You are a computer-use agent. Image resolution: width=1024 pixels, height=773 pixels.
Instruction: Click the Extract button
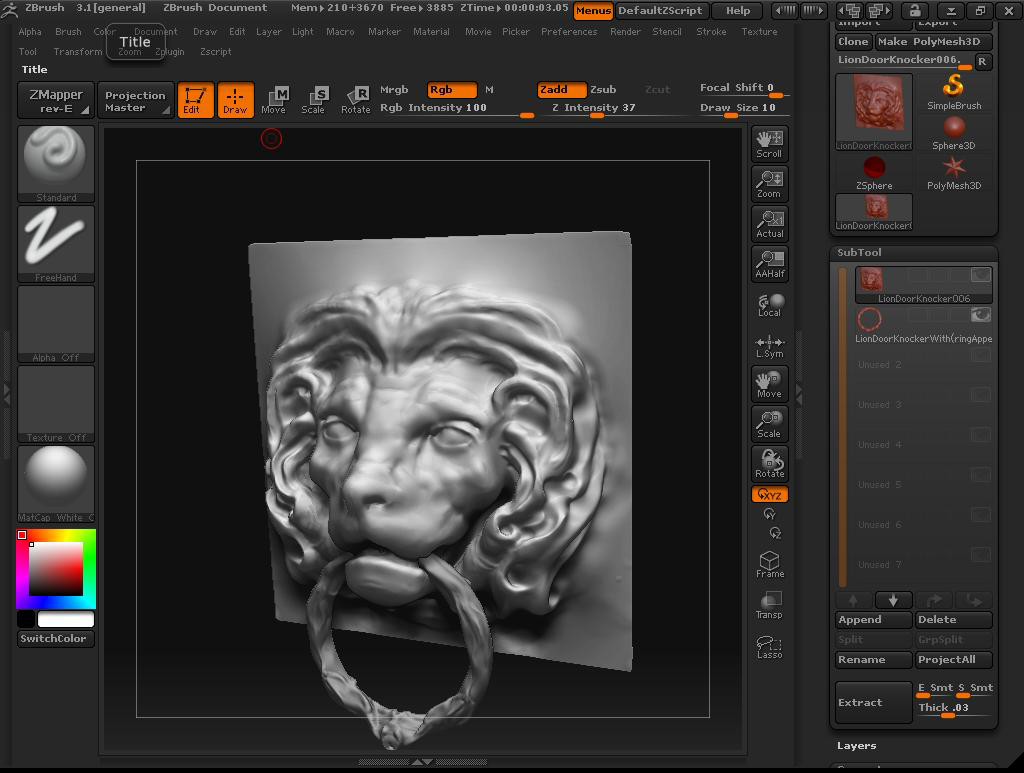tap(874, 702)
